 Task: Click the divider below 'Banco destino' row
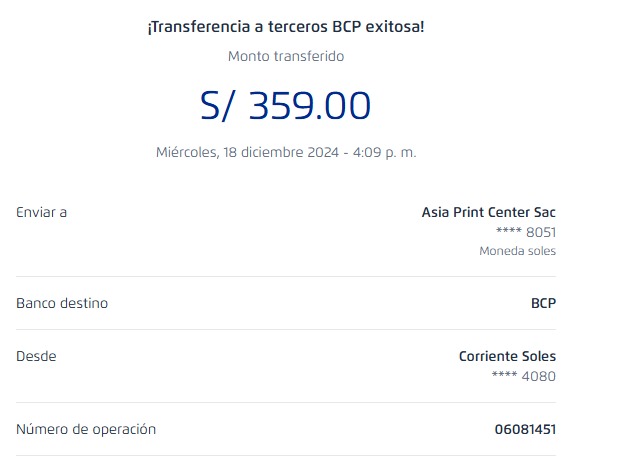pyautogui.click(x=285, y=329)
